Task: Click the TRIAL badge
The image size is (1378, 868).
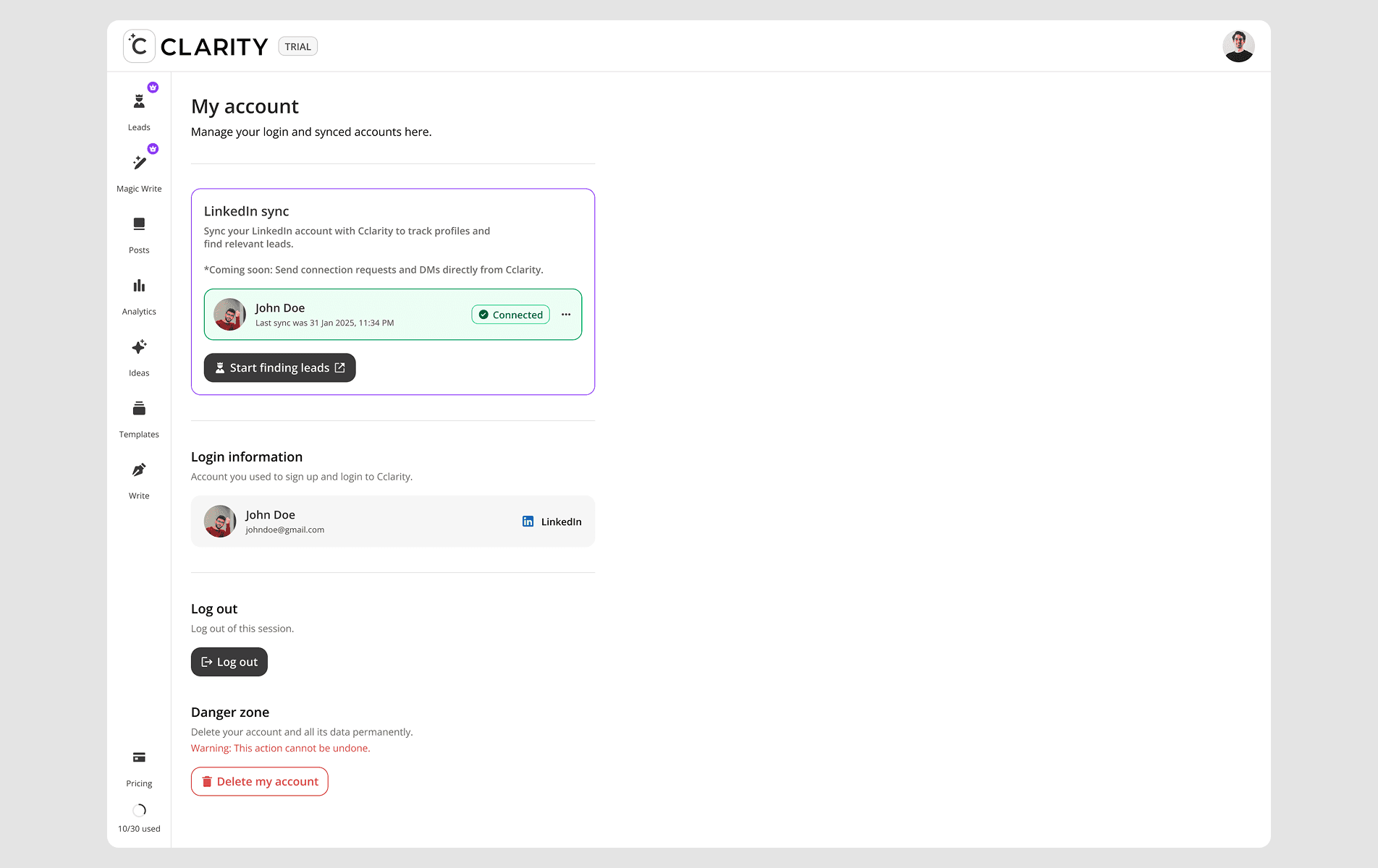Action: click(297, 46)
